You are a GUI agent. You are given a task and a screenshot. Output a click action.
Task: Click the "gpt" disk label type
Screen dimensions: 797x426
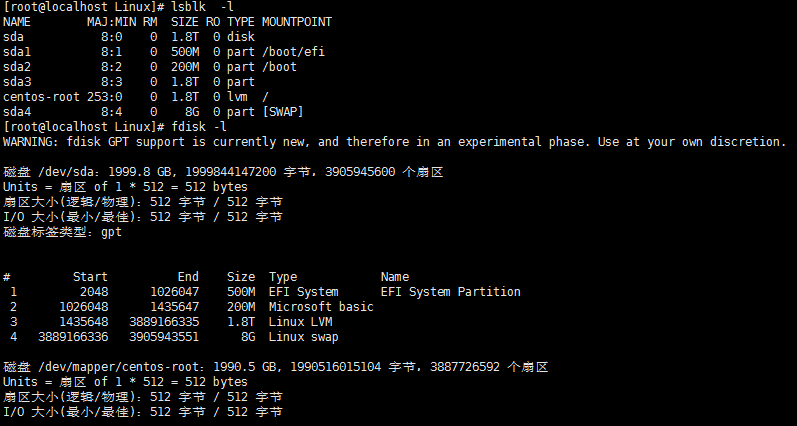[111, 232]
